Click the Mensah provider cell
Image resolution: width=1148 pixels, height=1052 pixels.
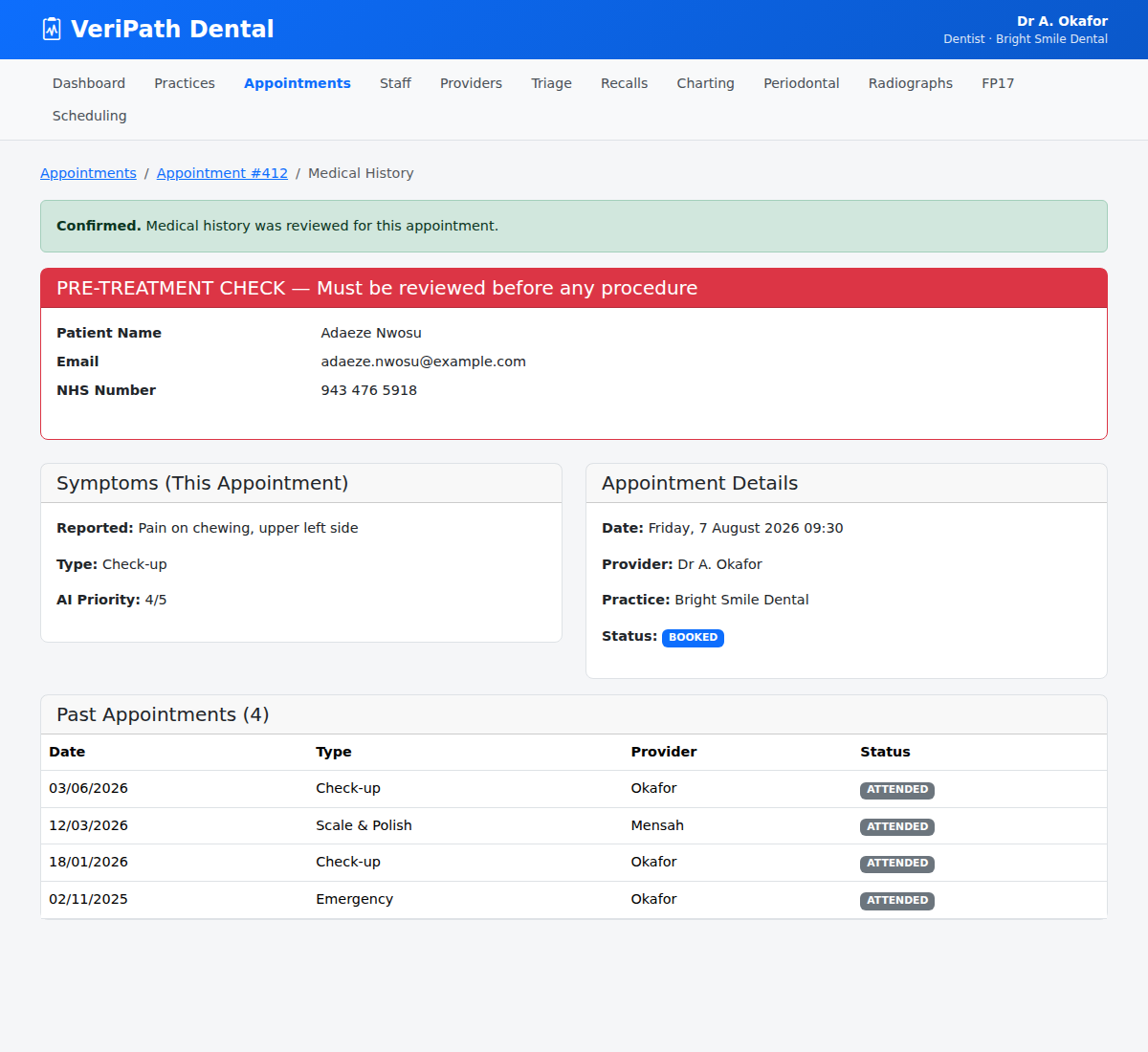[657, 825]
